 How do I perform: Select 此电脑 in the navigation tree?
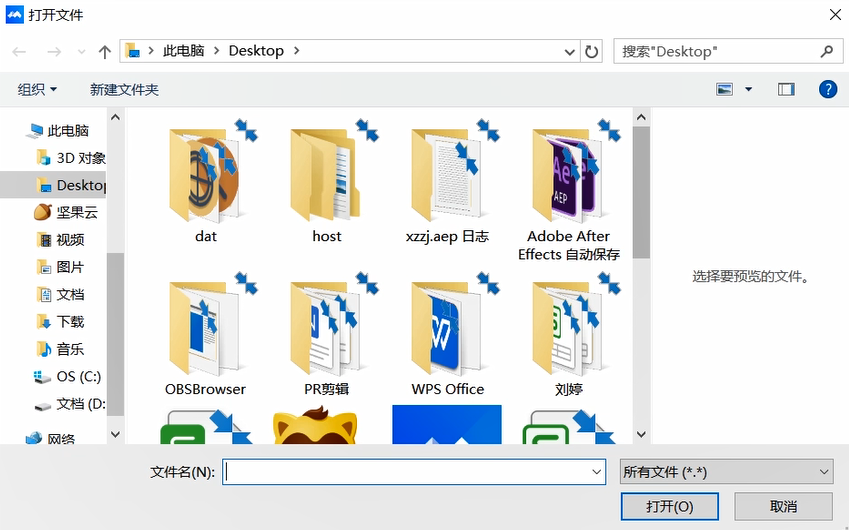[58, 130]
